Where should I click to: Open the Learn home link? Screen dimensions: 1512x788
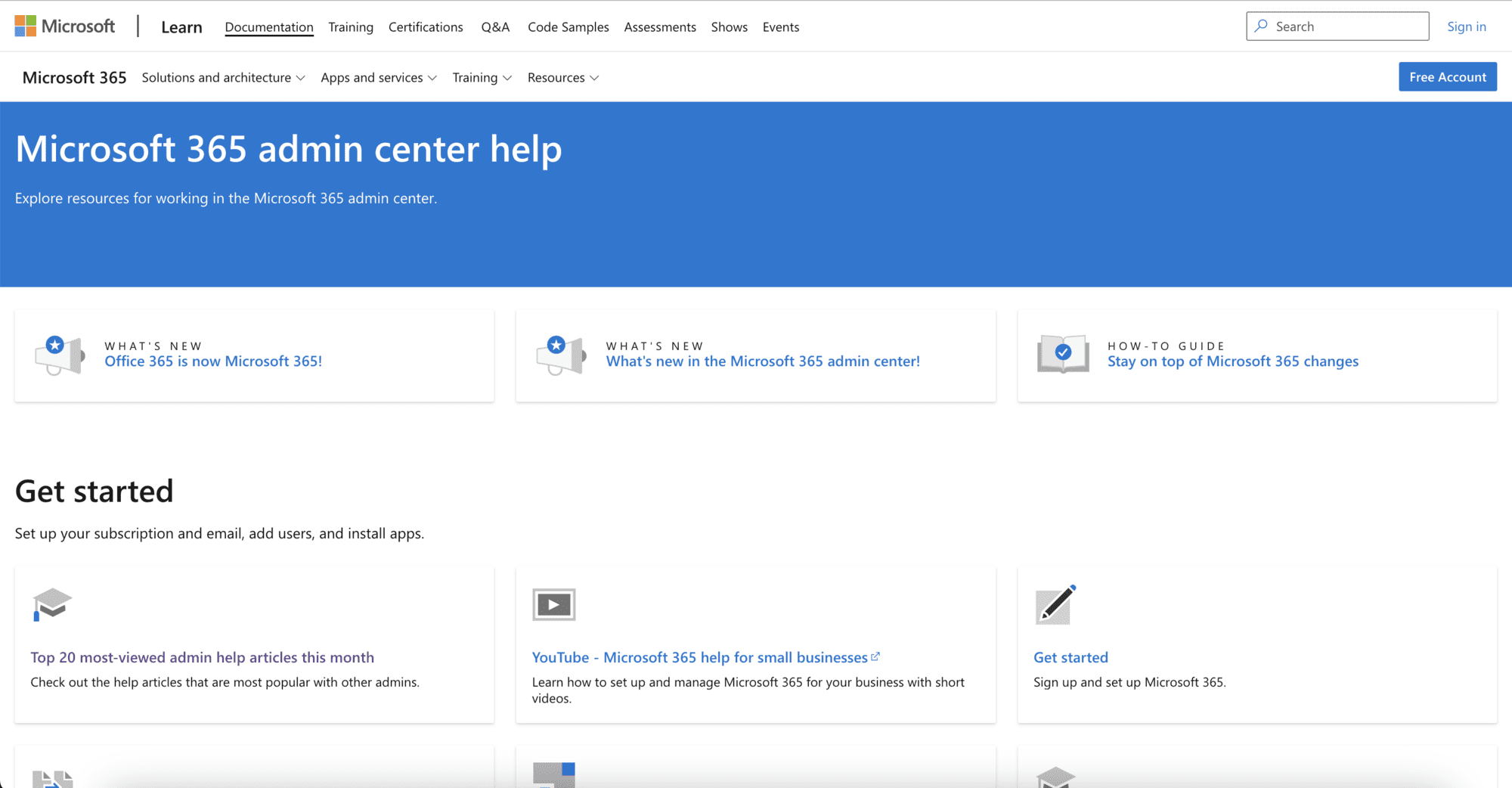pos(181,26)
